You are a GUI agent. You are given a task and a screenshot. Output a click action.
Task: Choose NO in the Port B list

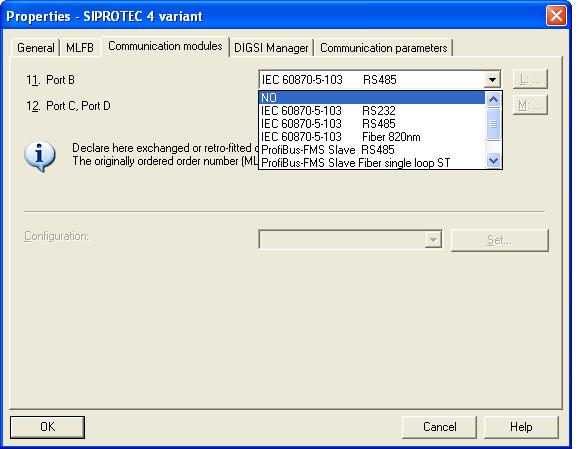click(x=372, y=98)
